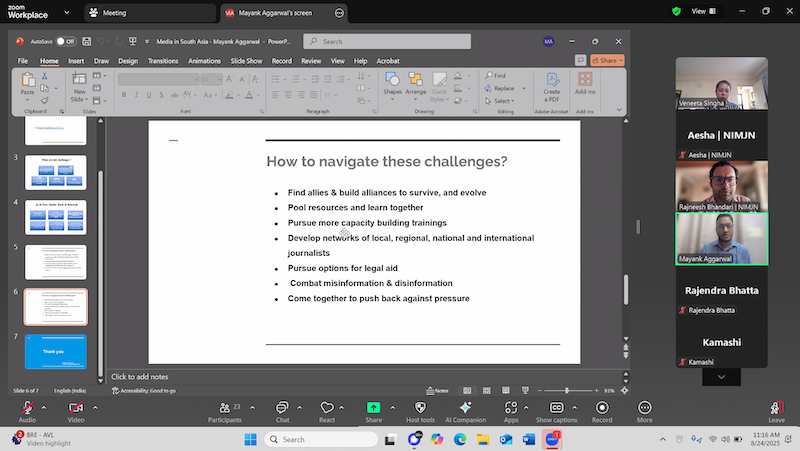Open the Insert ribbon tab
Screen dimensions: 800x451
[76, 61]
